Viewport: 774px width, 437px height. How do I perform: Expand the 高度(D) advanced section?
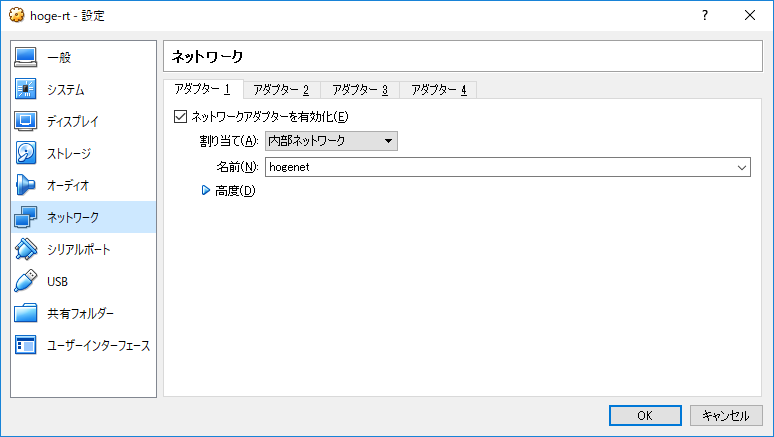pyautogui.click(x=229, y=190)
